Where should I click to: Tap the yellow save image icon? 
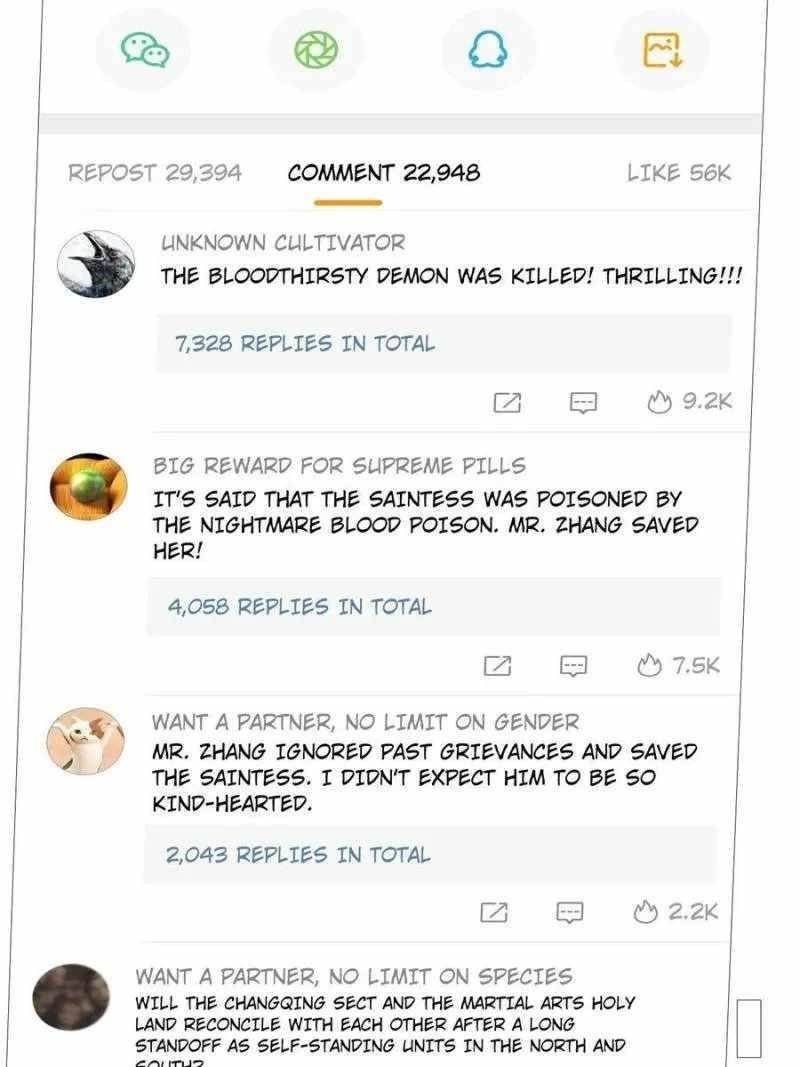(x=663, y=50)
